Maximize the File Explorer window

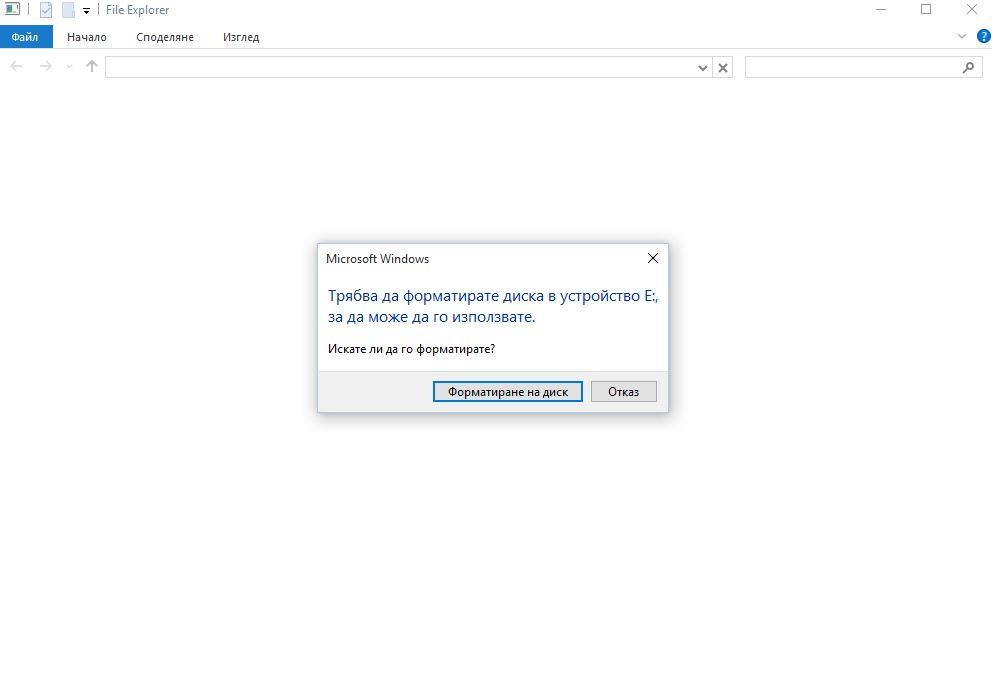926,9
